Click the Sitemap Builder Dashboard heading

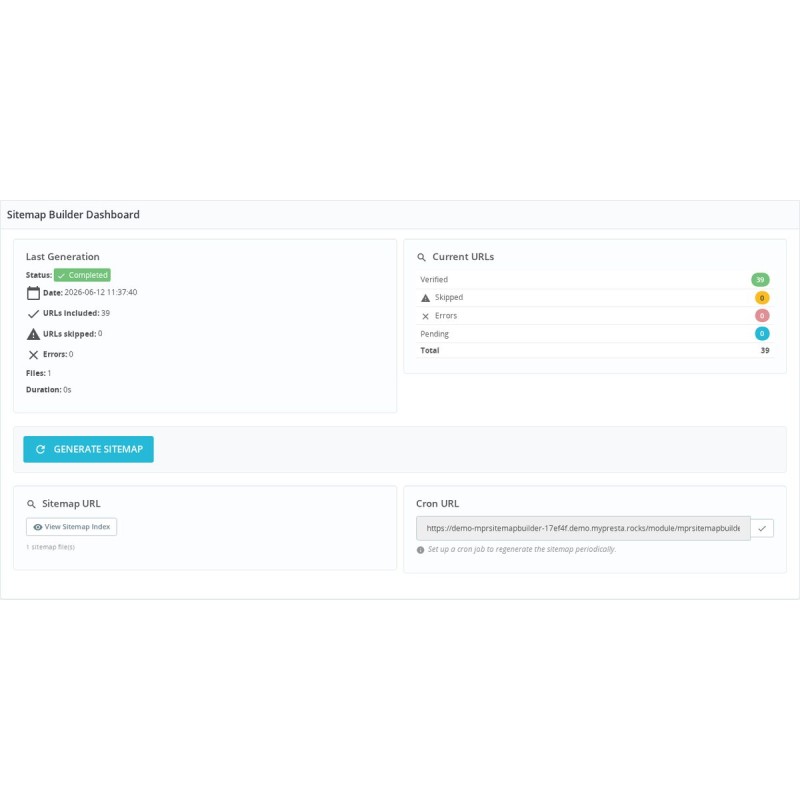[73, 215]
